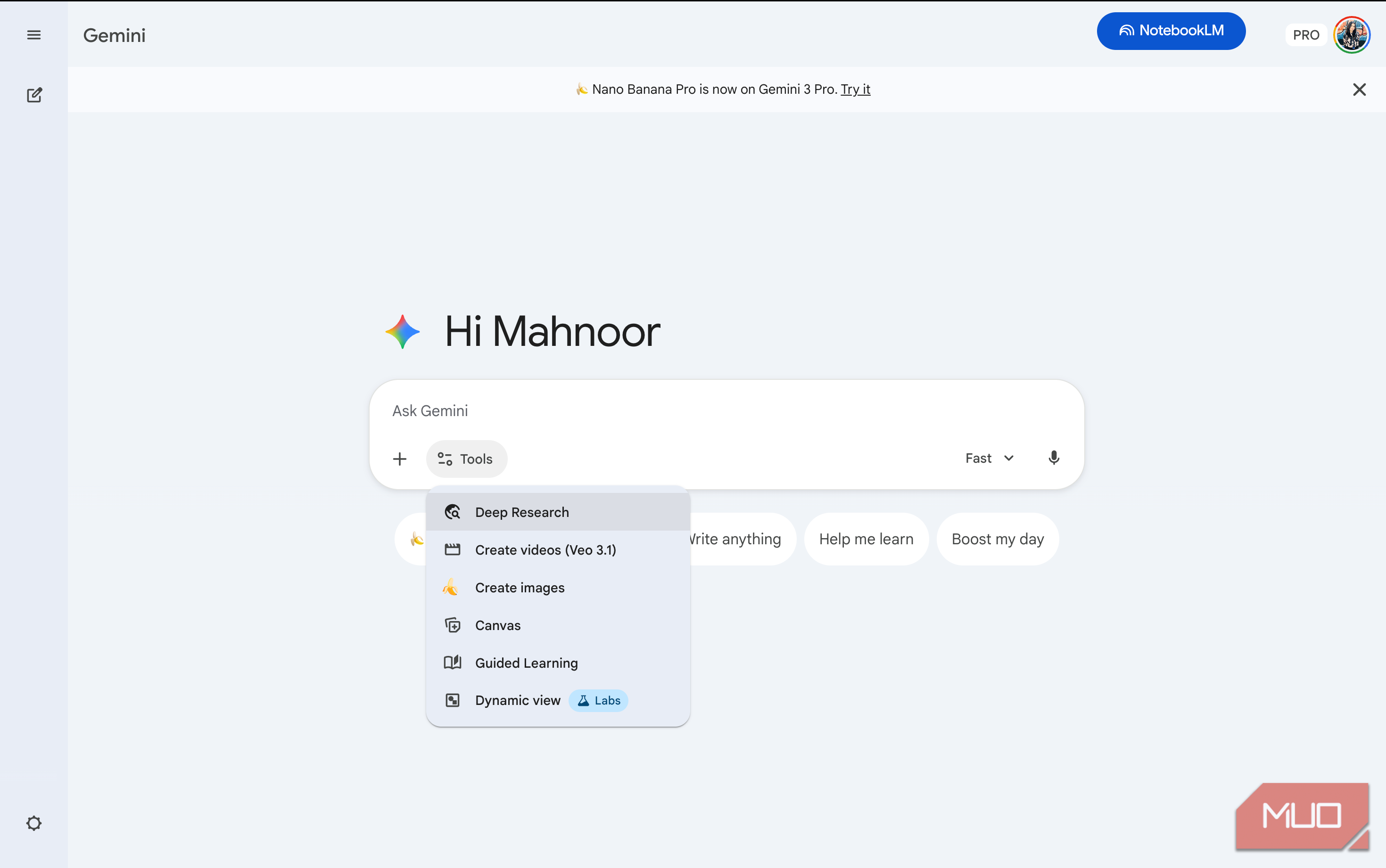Screen dimensions: 1386x868
Task: Open the user profile avatar
Action: click(1352, 35)
